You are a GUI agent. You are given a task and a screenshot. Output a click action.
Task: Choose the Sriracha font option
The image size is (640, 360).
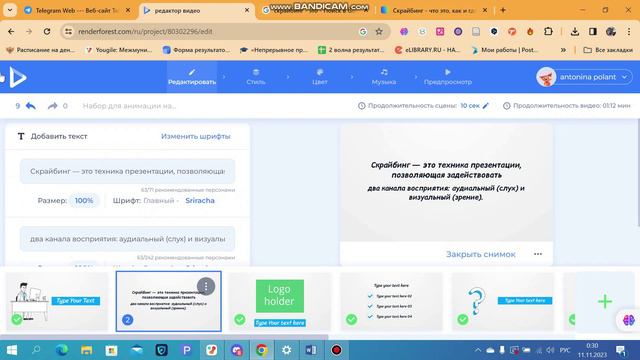point(200,200)
